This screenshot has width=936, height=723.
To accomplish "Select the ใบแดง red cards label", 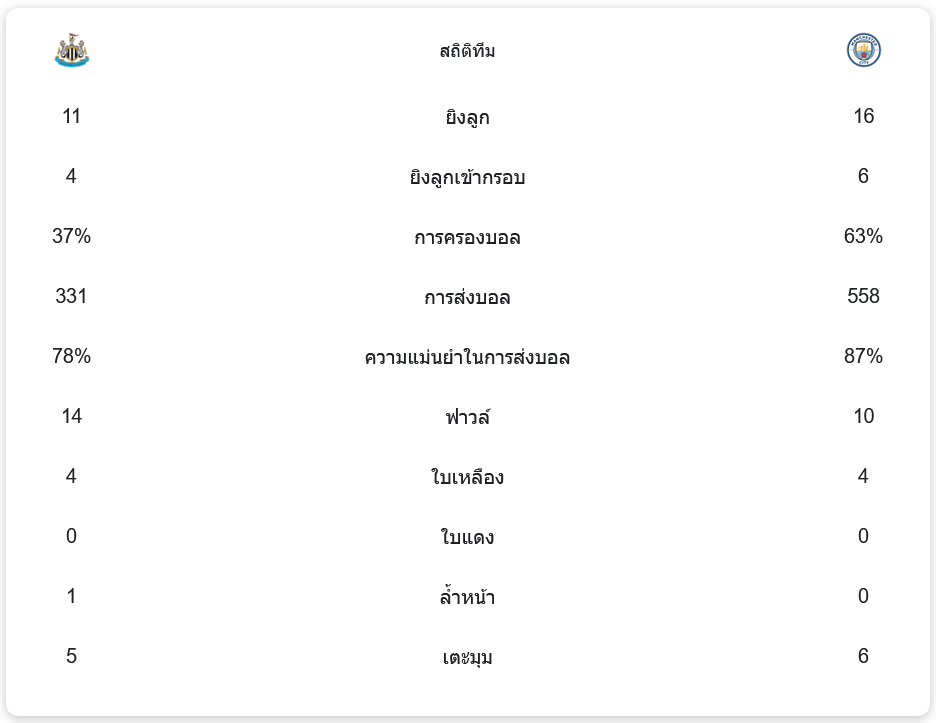I will pyautogui.click(x=467, y=538).
